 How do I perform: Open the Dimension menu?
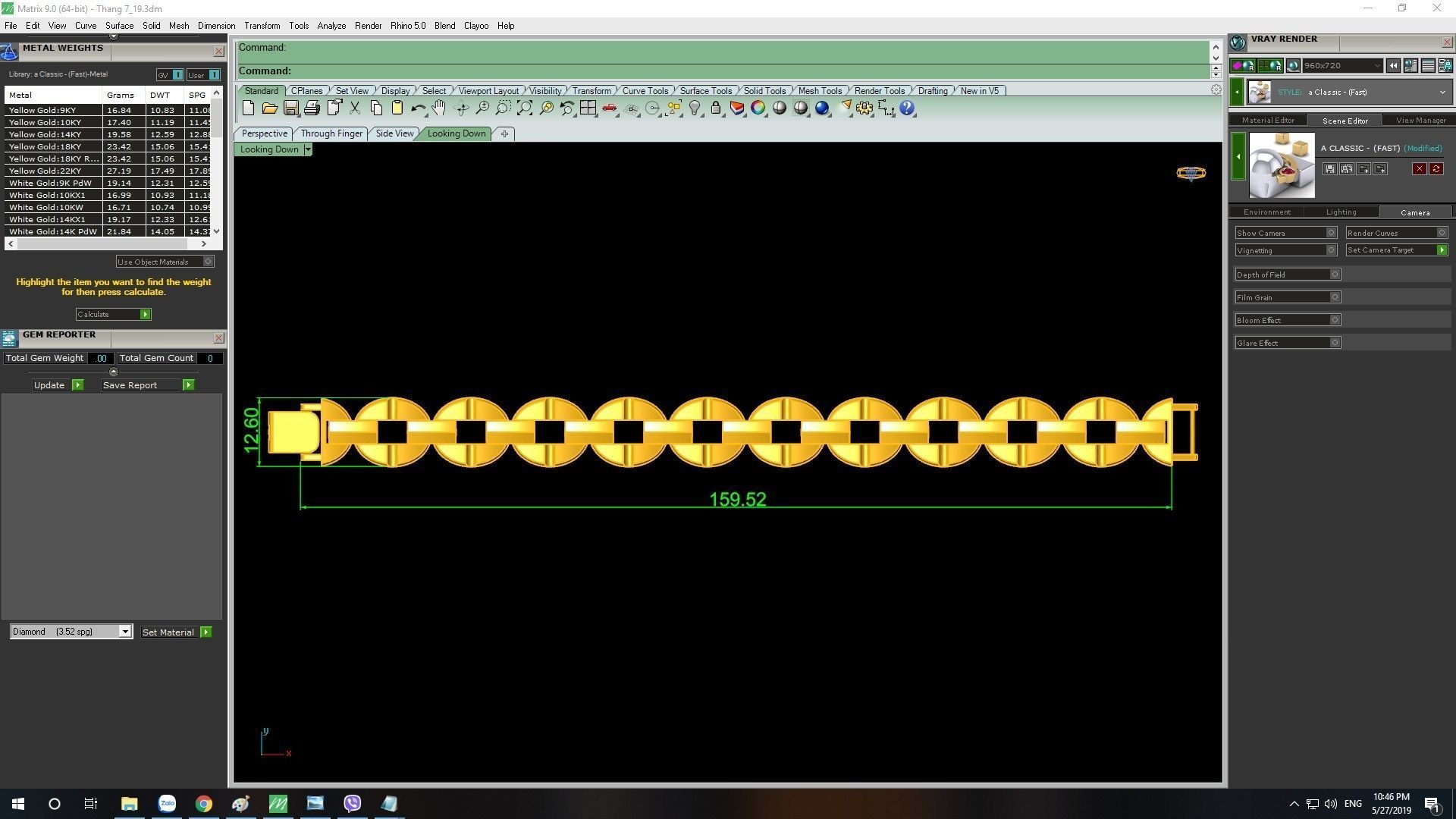[x=216, y=26]
